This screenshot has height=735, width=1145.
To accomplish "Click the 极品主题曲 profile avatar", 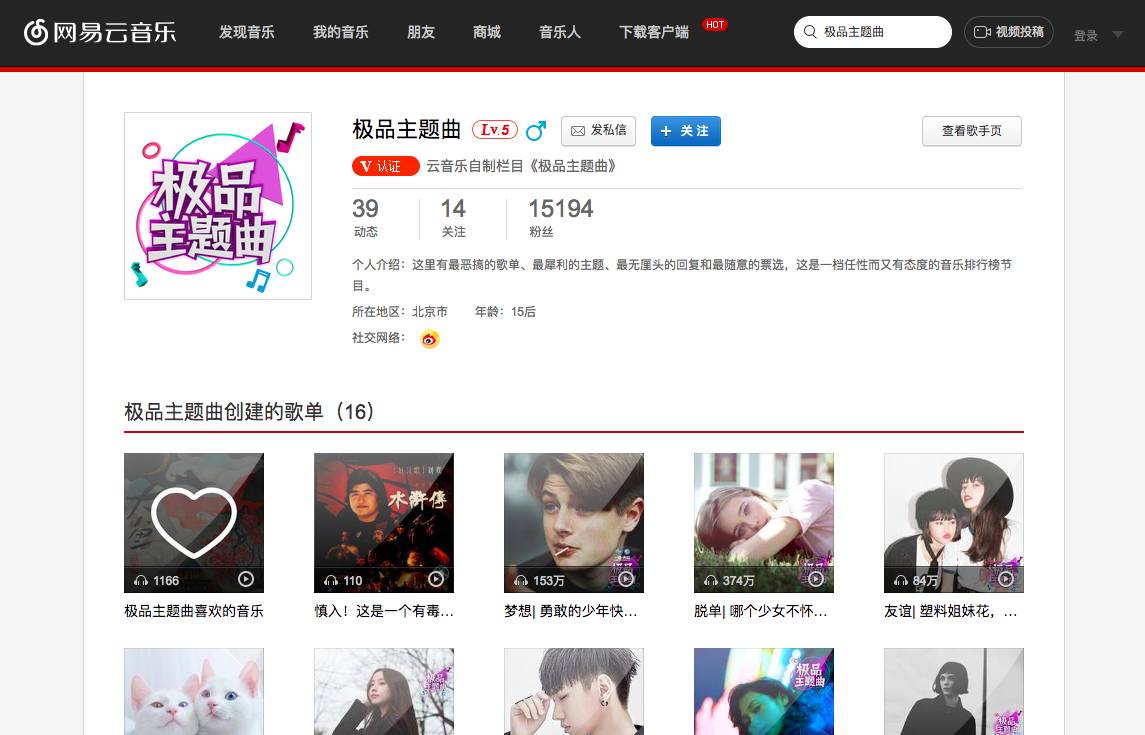I will (218, 206).
